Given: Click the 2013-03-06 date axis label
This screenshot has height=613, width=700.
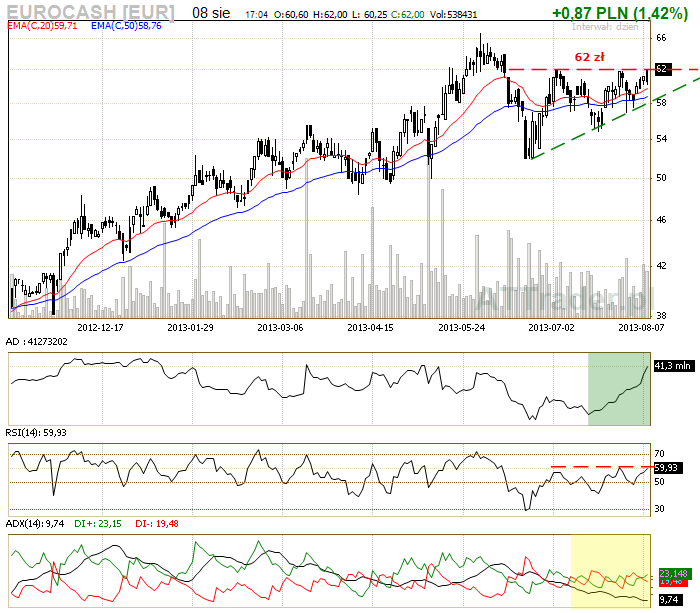Looking at the screenshot, I should (x=280, y=328).
